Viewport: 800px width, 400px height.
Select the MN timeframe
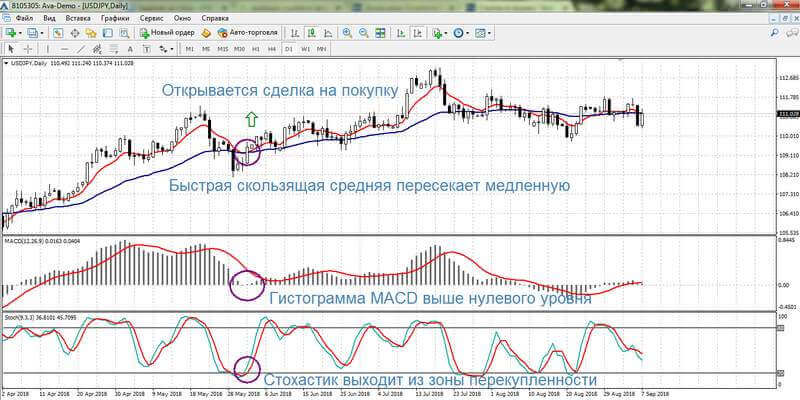321,49
